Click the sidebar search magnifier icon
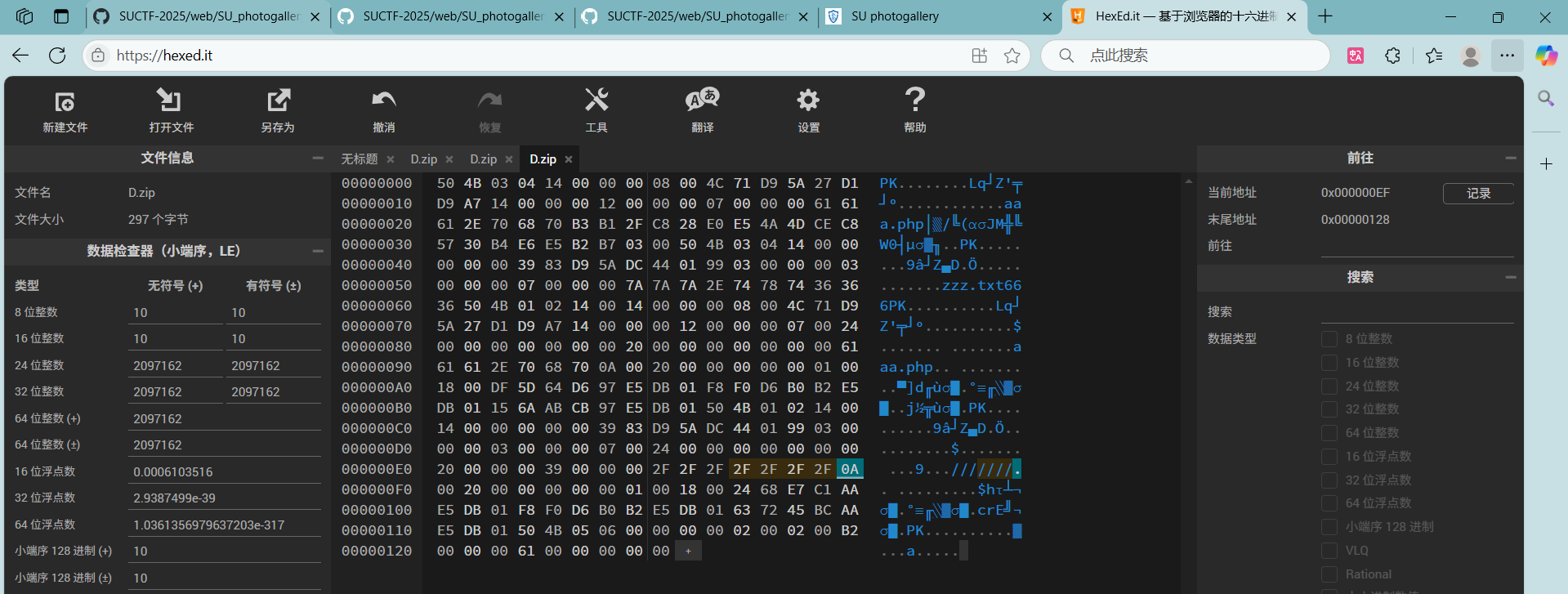1568x594 pixels. coord(1546,99)
